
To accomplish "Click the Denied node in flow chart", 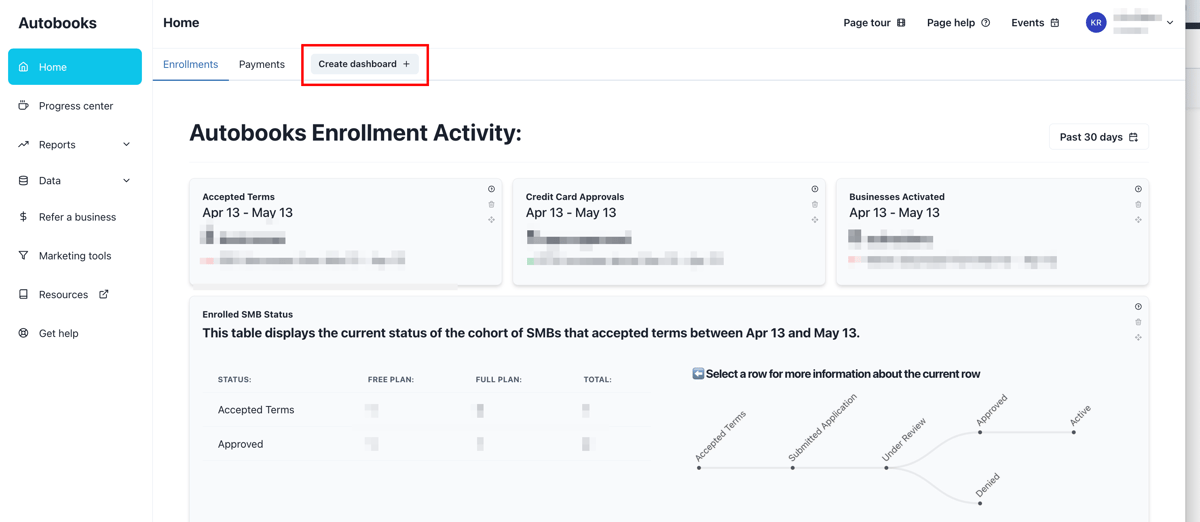I will 980,503.
